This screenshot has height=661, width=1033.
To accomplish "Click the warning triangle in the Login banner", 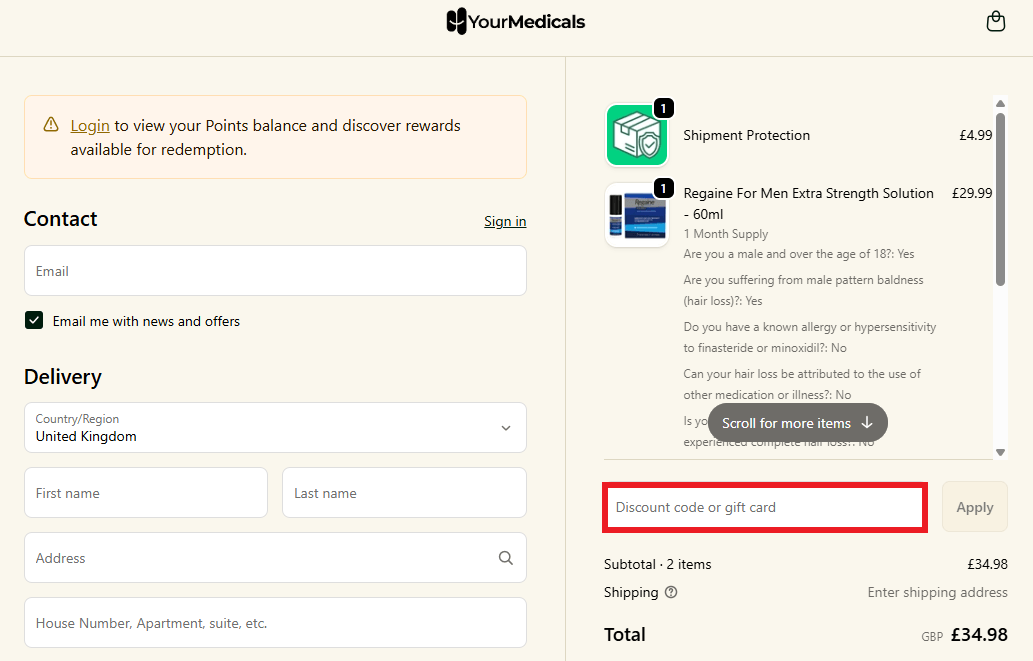I will [50, 124].
